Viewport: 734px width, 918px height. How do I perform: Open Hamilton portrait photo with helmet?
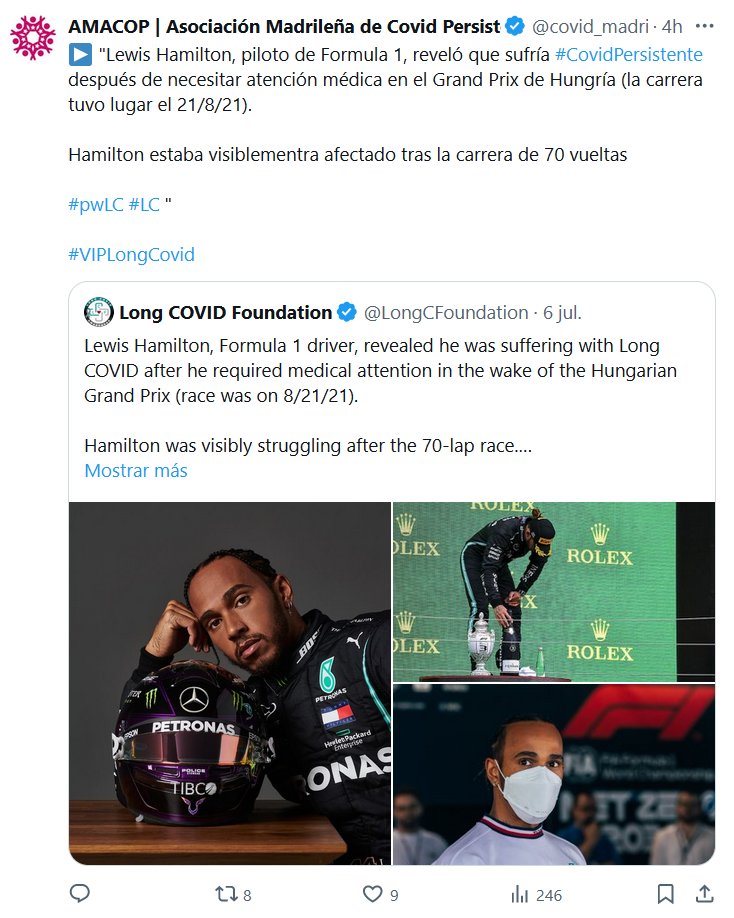(x=229, y=683)
